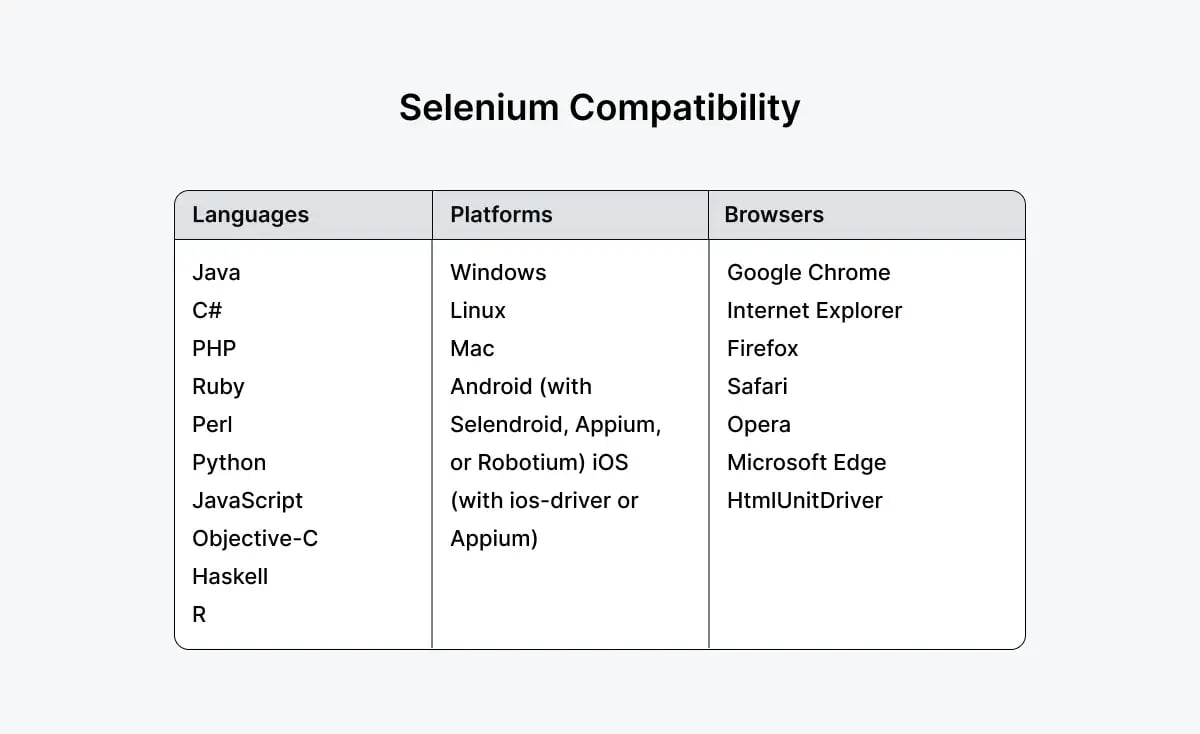Click the Firefox browser entry
Viewport: 1200px width, 734px height.
(762, 349)
